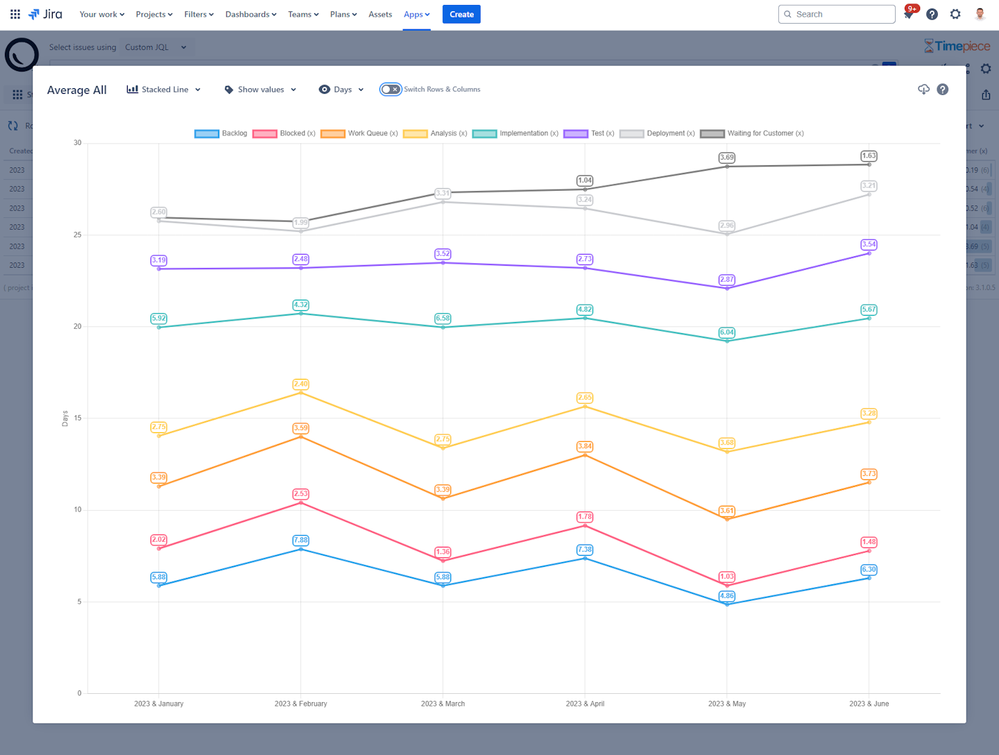The image size is (999, 755).
Task: Click Implementation 5.92 data label for January
Action: click(159, 318)
